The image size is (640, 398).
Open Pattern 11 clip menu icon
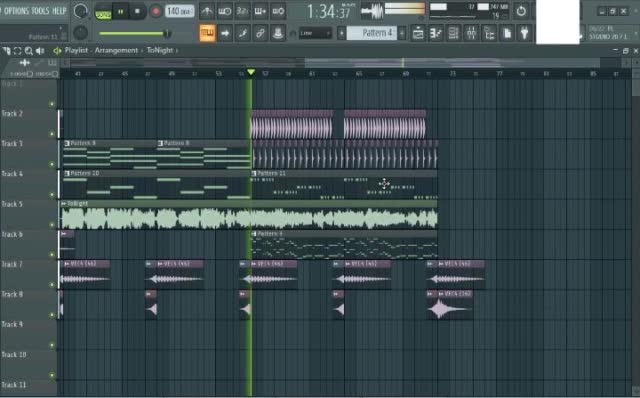pos(254,173)
